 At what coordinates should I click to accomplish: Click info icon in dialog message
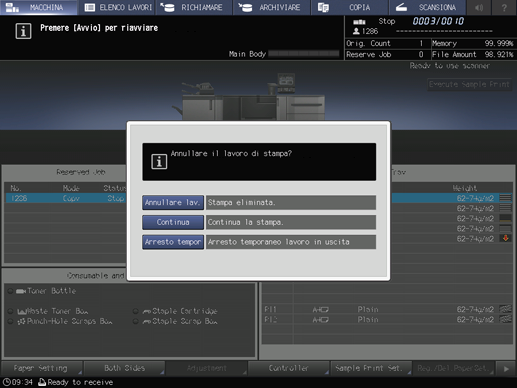click(x=159, y=162)
